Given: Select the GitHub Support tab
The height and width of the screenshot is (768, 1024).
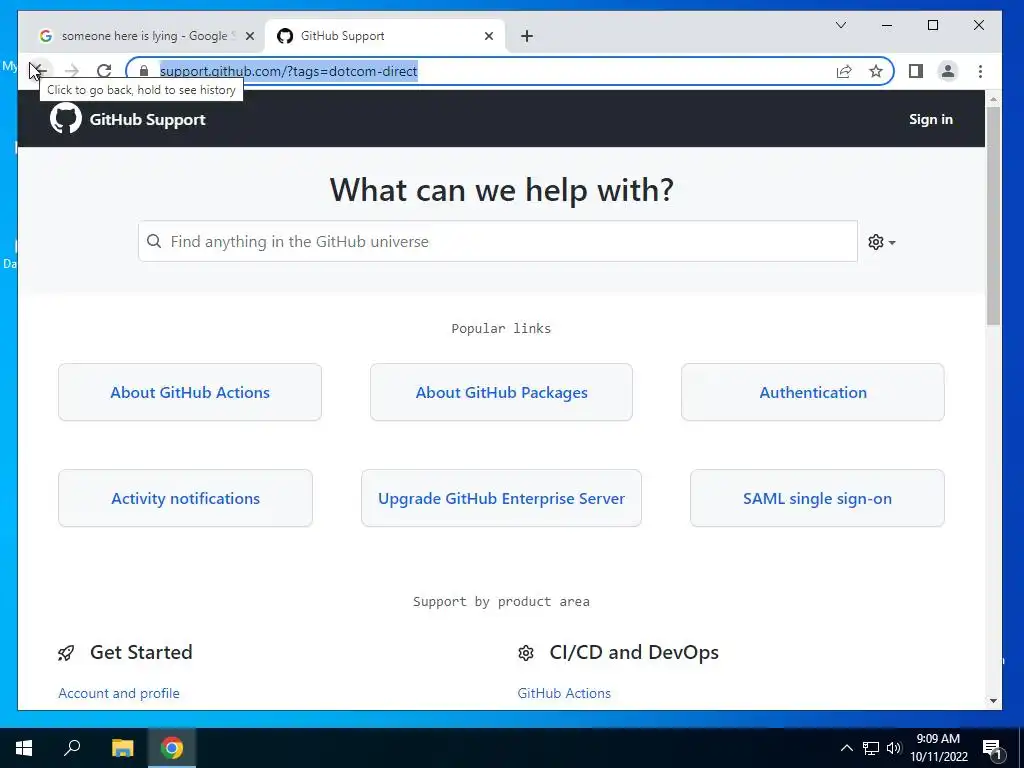Looking at the screenshot, I should [385, 36].
